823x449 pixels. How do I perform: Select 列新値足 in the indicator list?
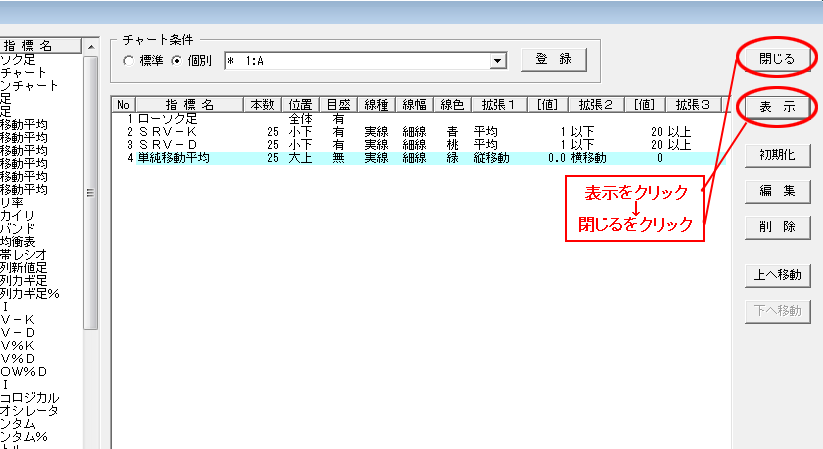pos(24,268)
